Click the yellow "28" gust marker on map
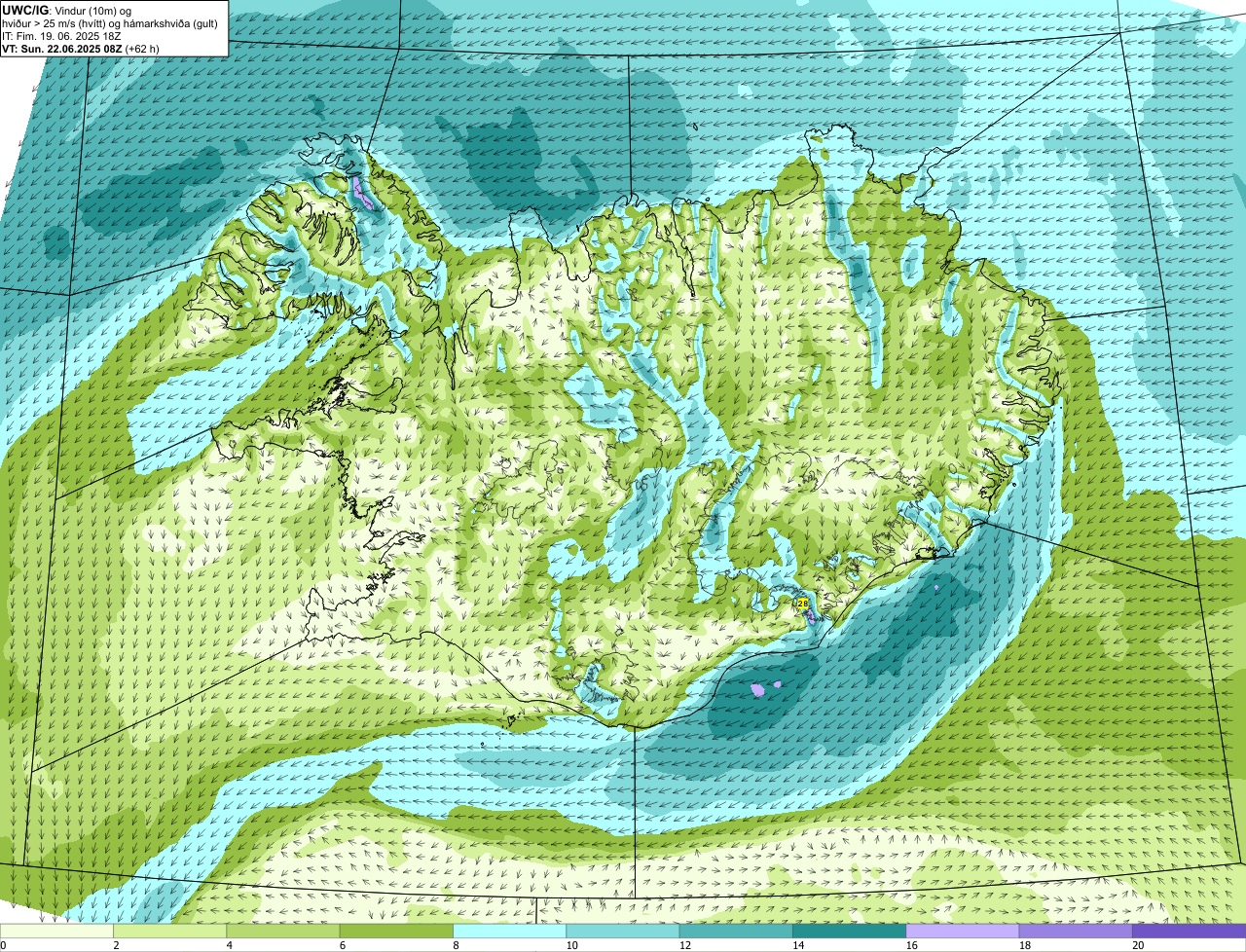This screenshot has height=952, width=1246. coord(803,604)
